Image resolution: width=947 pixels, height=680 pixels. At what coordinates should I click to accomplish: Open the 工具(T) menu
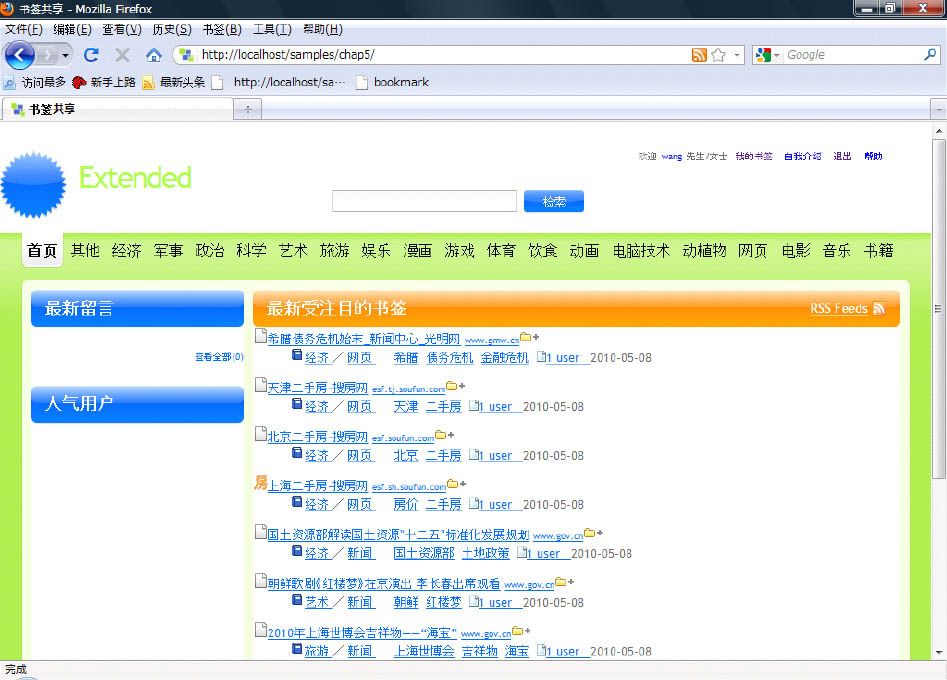pos(272,29)
